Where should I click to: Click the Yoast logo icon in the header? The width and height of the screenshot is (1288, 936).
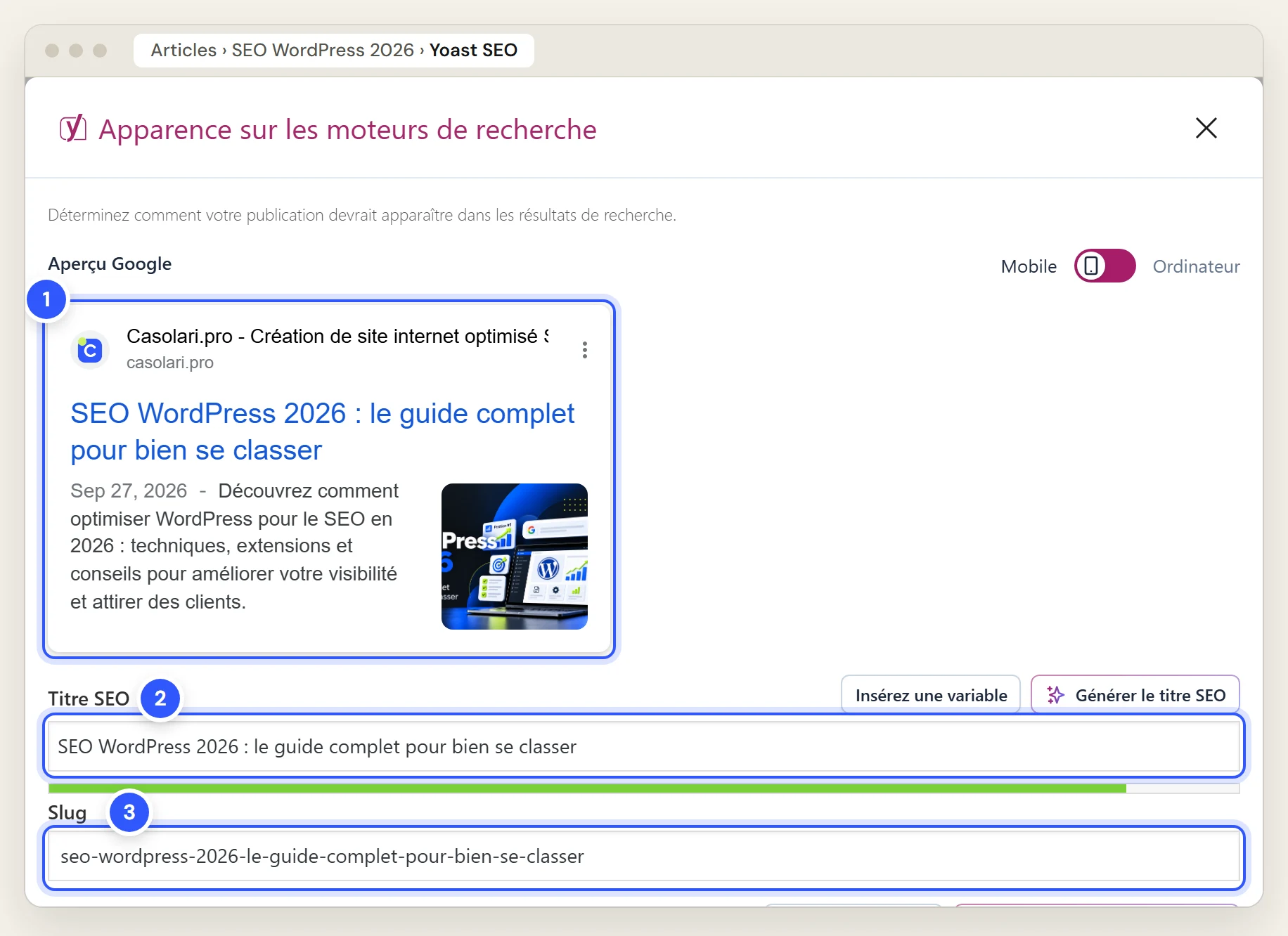point(73,129)
